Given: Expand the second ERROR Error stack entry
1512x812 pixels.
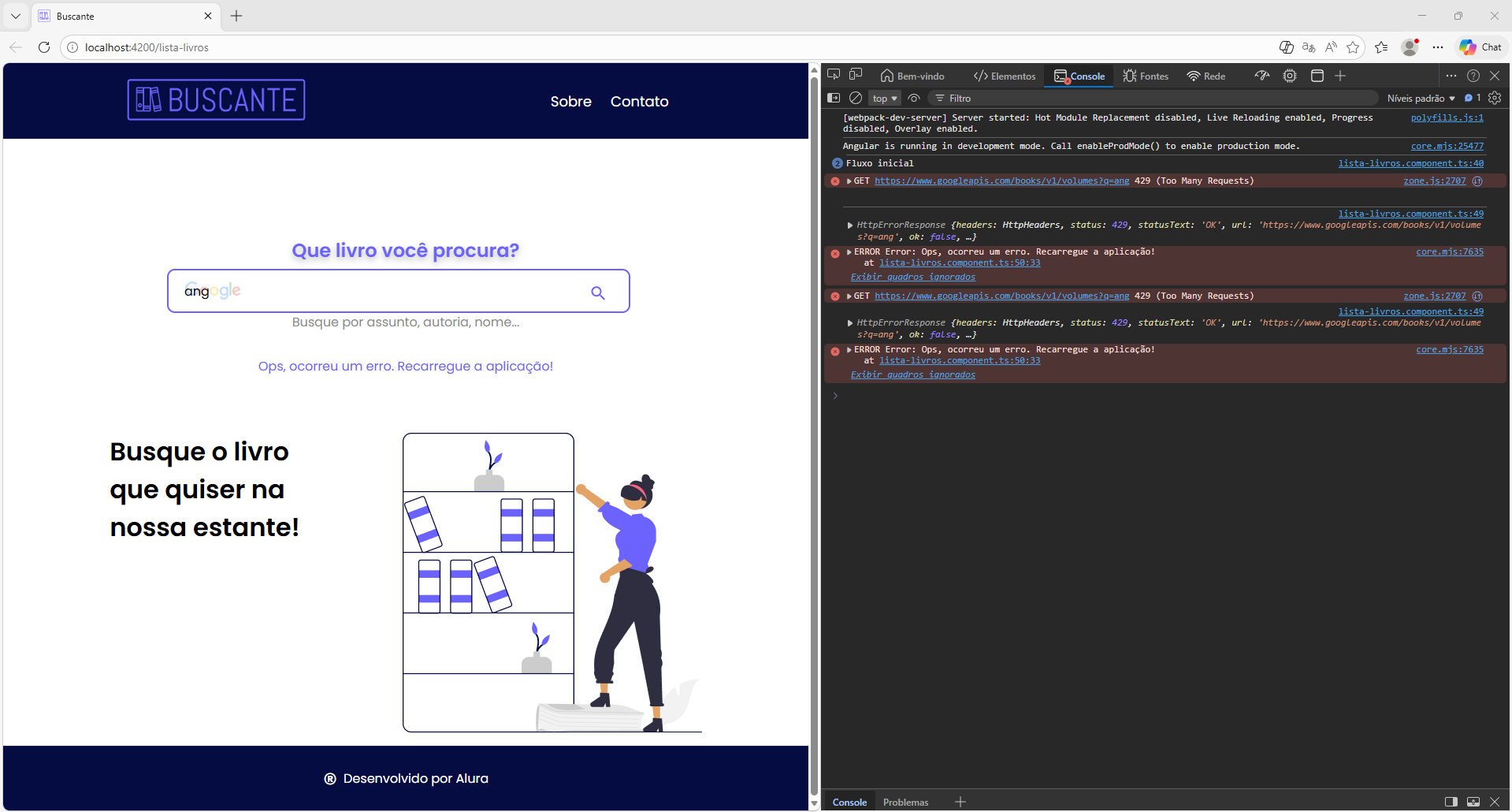Looking at the screenshot, I should click(x=849, y=350).
